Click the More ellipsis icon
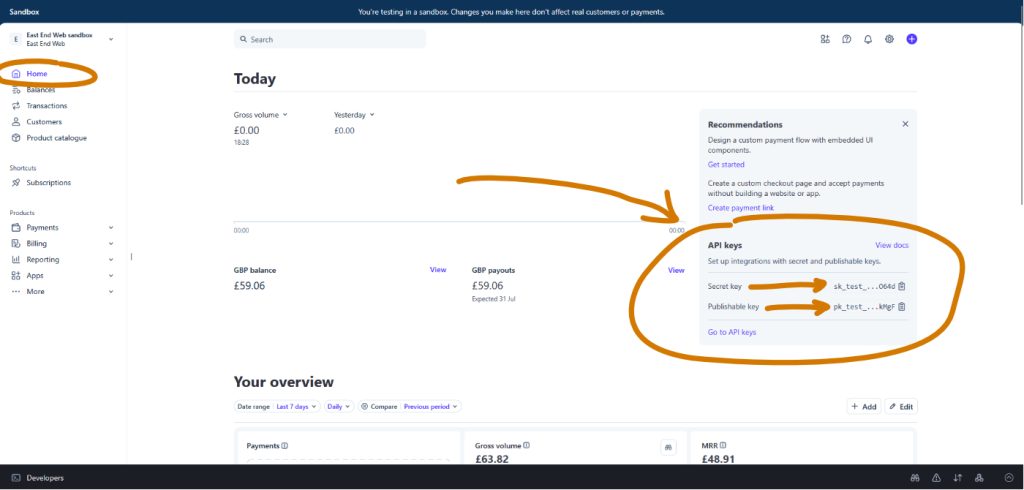 pos(16,291)
